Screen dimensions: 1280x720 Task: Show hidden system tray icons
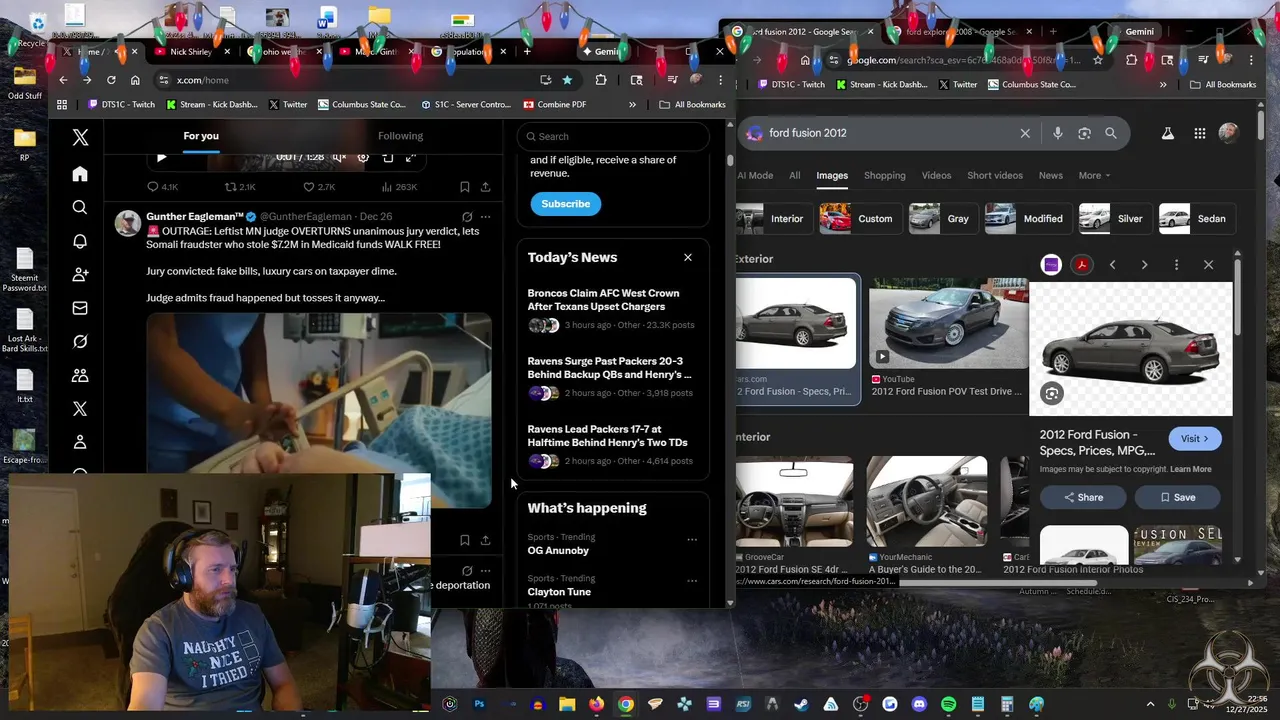pos(1150,704)
